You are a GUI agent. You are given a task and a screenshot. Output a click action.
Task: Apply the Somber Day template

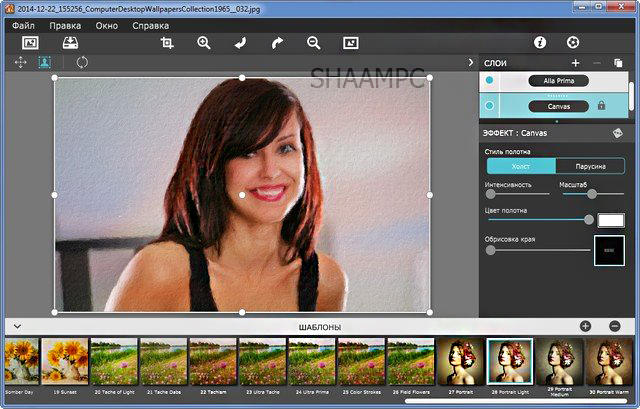(x=22, y=362)
